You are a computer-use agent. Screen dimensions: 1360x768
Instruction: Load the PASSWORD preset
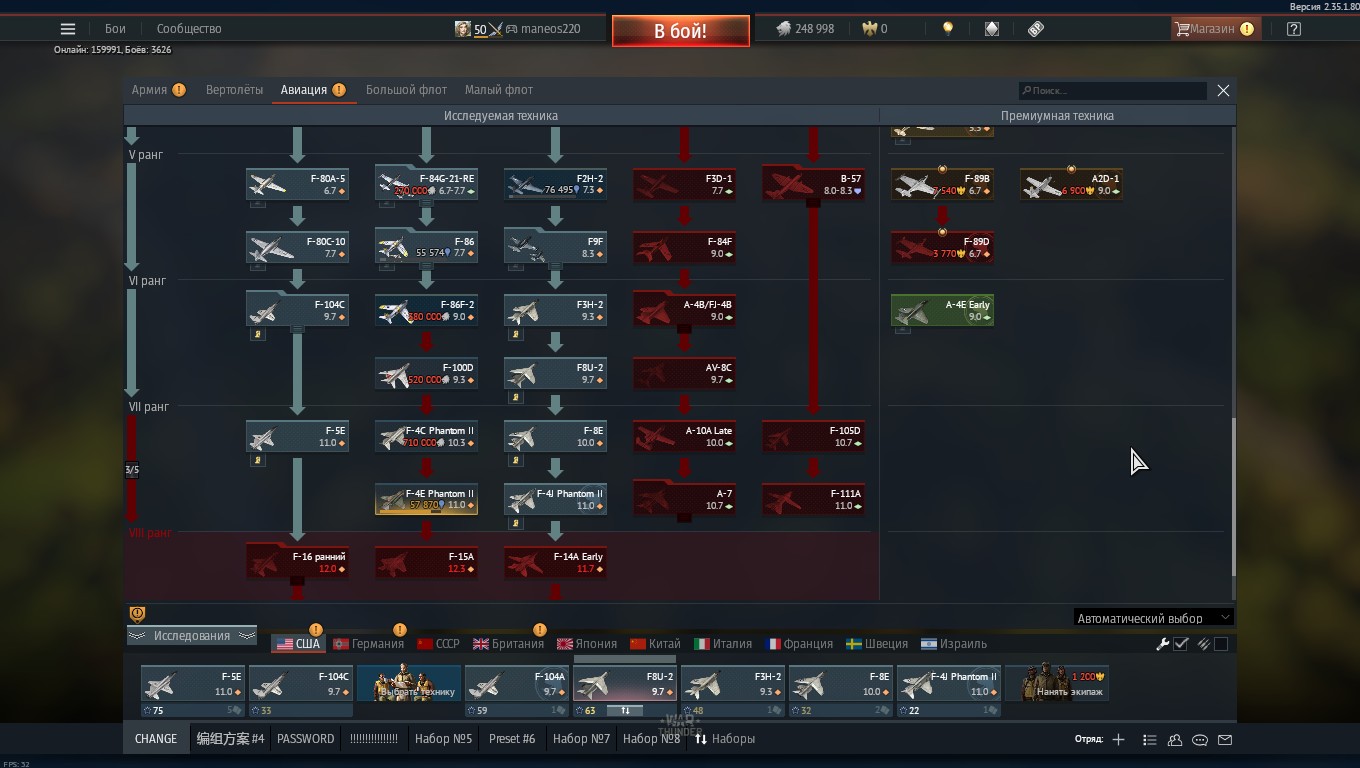(x=306, y=739)
